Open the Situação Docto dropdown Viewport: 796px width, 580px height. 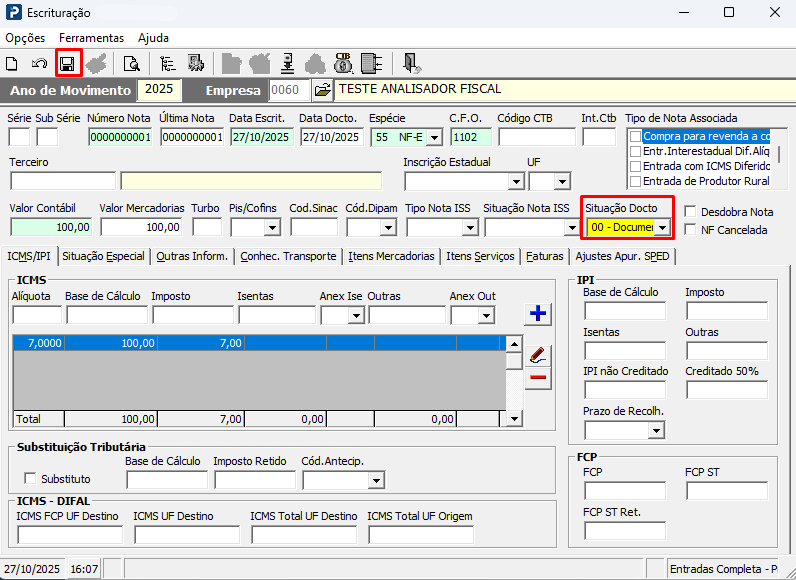661,228
